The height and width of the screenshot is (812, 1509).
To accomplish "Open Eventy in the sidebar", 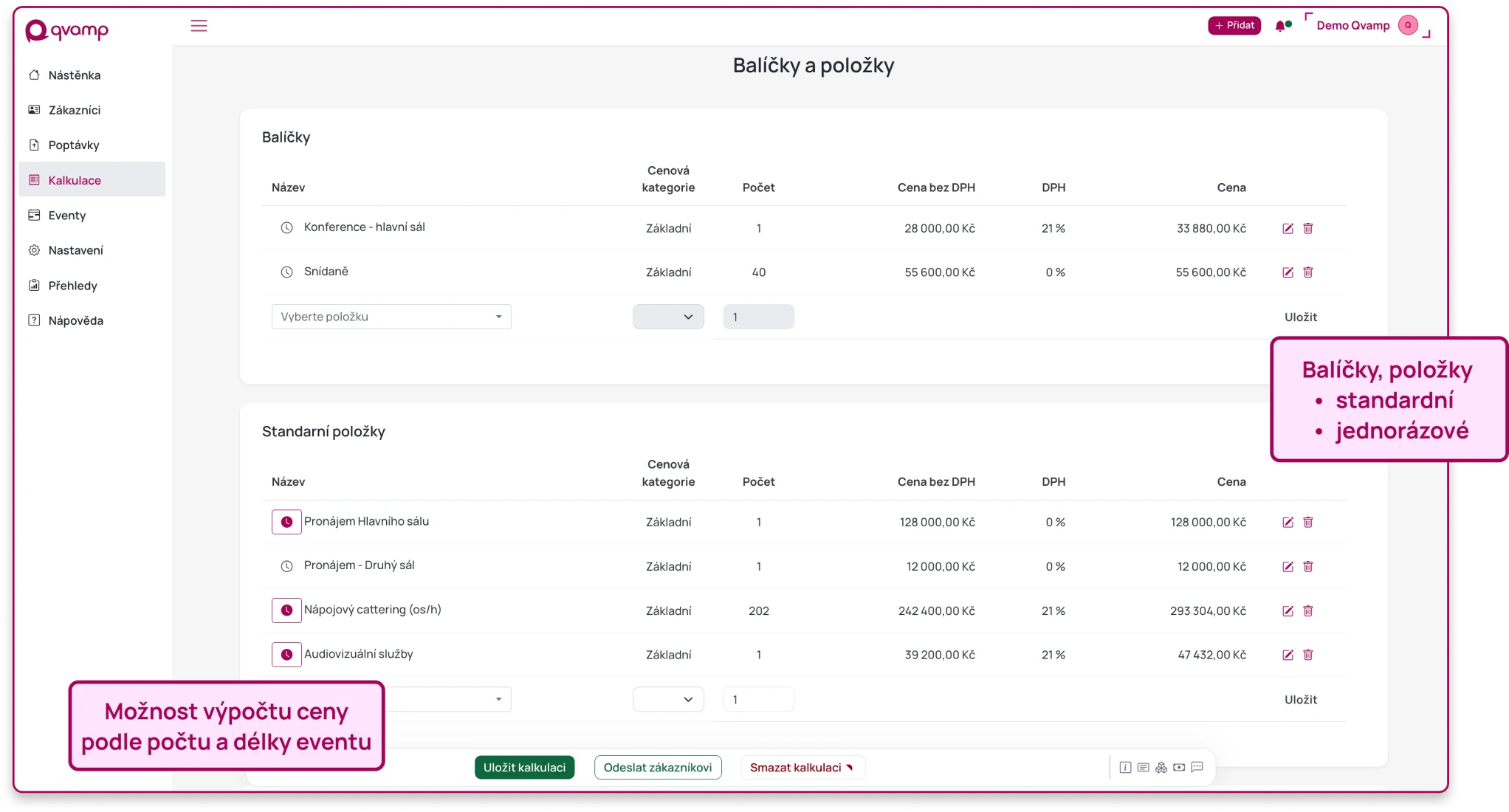I will click(92, 216).
